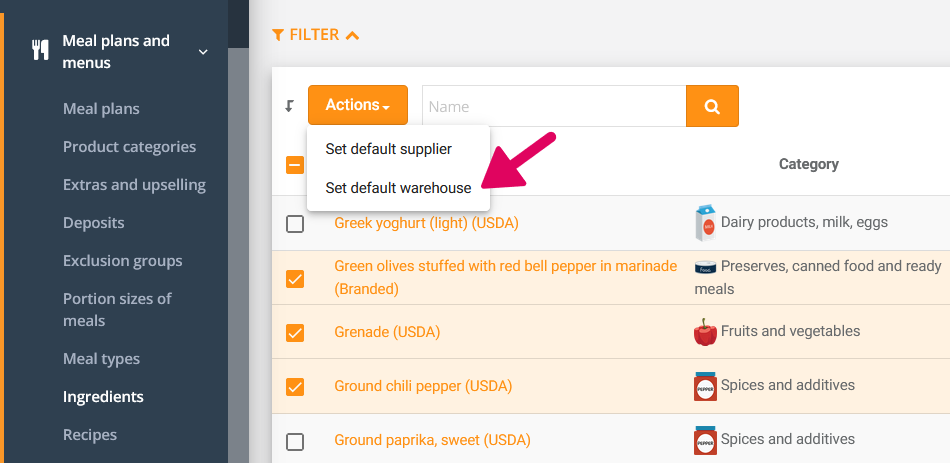Click the pepper jar icon beside Ground chili

[705, 386]
